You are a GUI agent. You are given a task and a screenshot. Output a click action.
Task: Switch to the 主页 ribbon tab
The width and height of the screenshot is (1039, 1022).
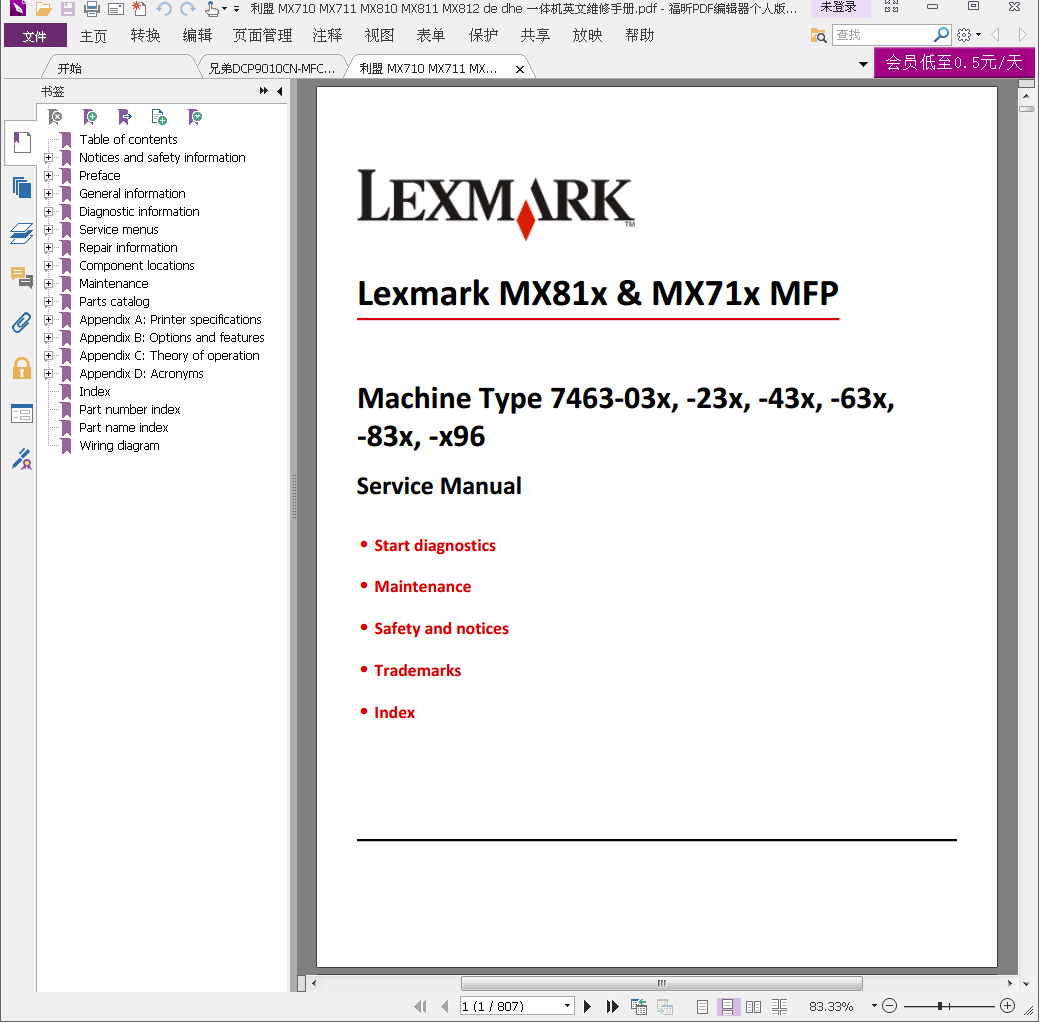93,35
